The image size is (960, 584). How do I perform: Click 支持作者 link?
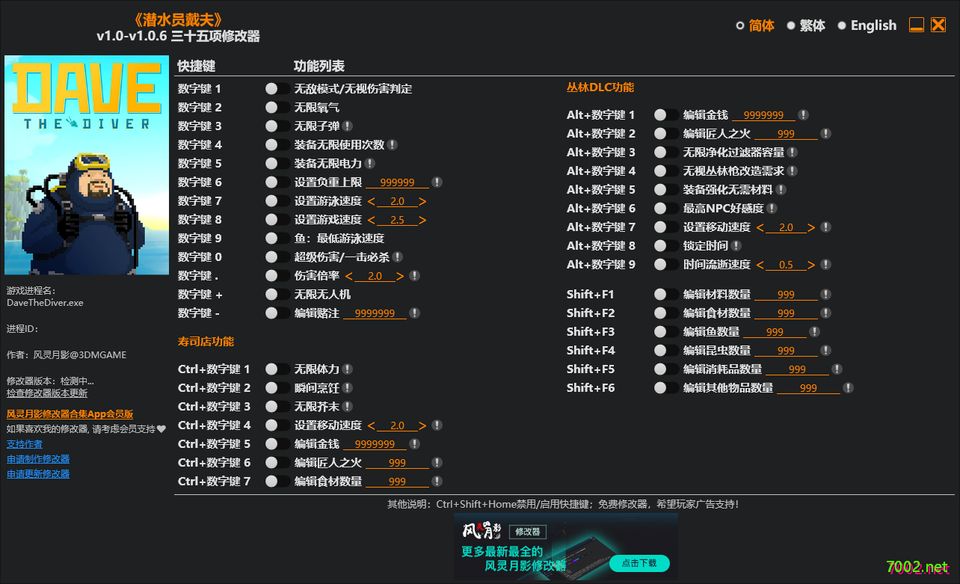point(24,444)
